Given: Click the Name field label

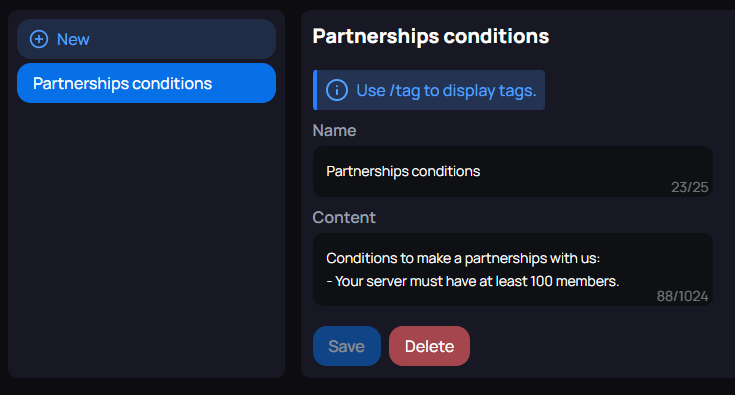Looking at the screenshot, I should tap(334, 130).
